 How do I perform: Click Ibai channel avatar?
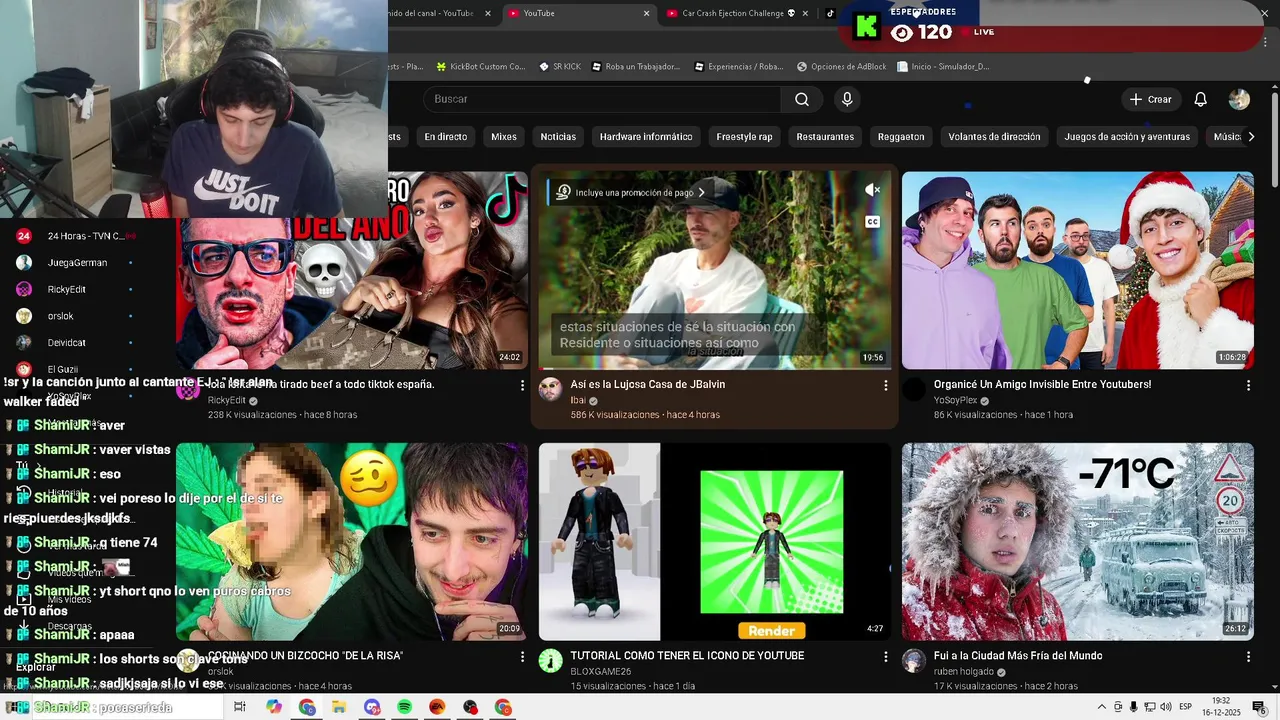(550, 390)
